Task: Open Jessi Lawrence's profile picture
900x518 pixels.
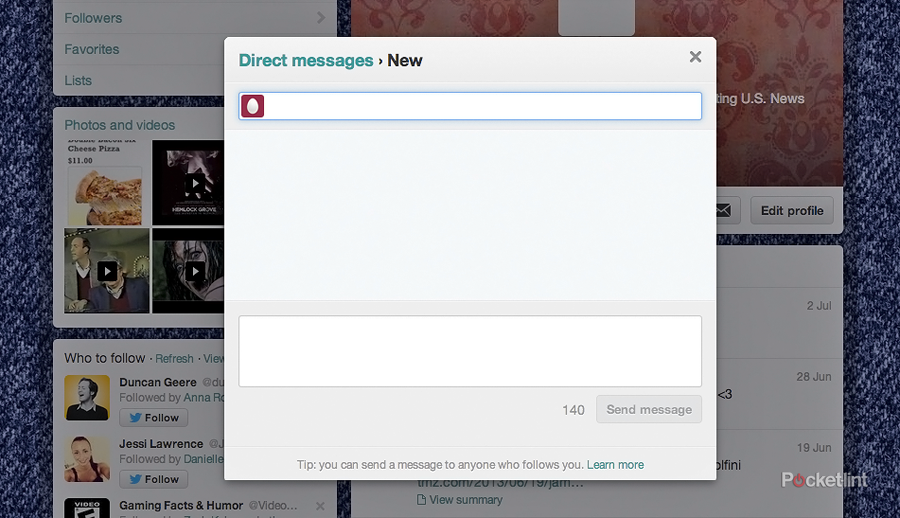Action: pyautogui.click(x=87, y=459)
